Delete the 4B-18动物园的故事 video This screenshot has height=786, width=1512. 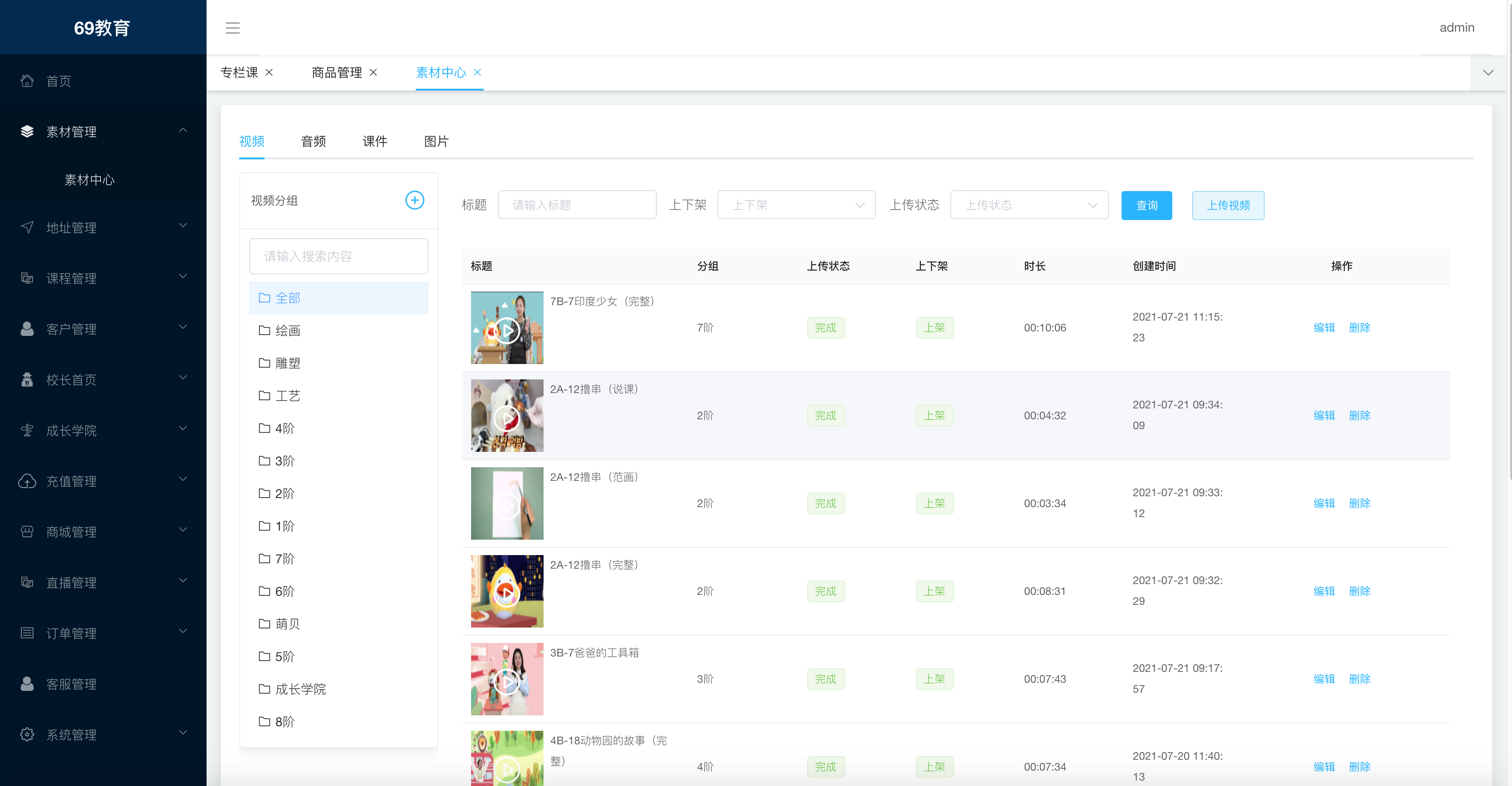pyautogui.click(x=1359, y=767)
